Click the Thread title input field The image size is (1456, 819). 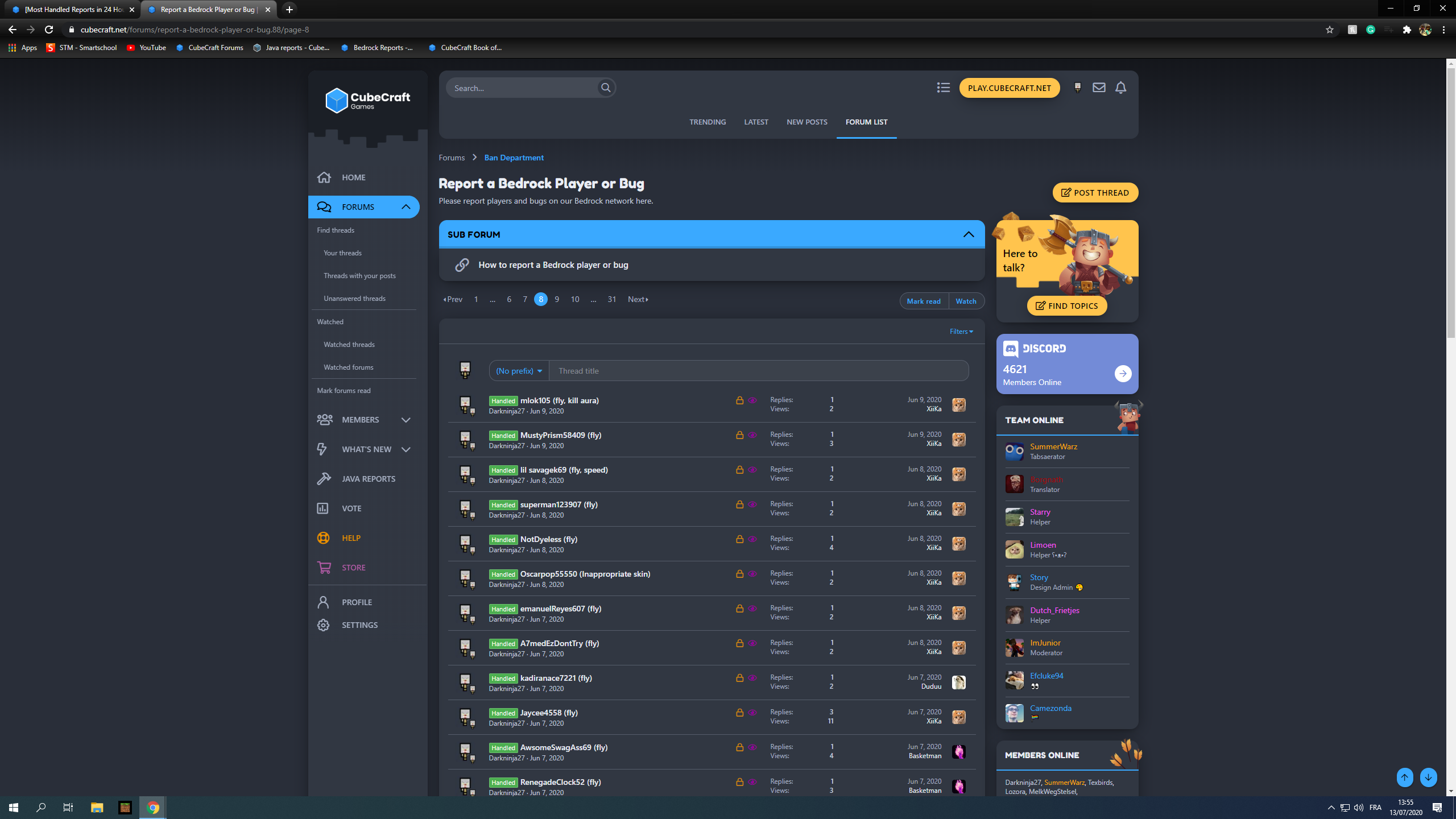[x=759, y=371]
